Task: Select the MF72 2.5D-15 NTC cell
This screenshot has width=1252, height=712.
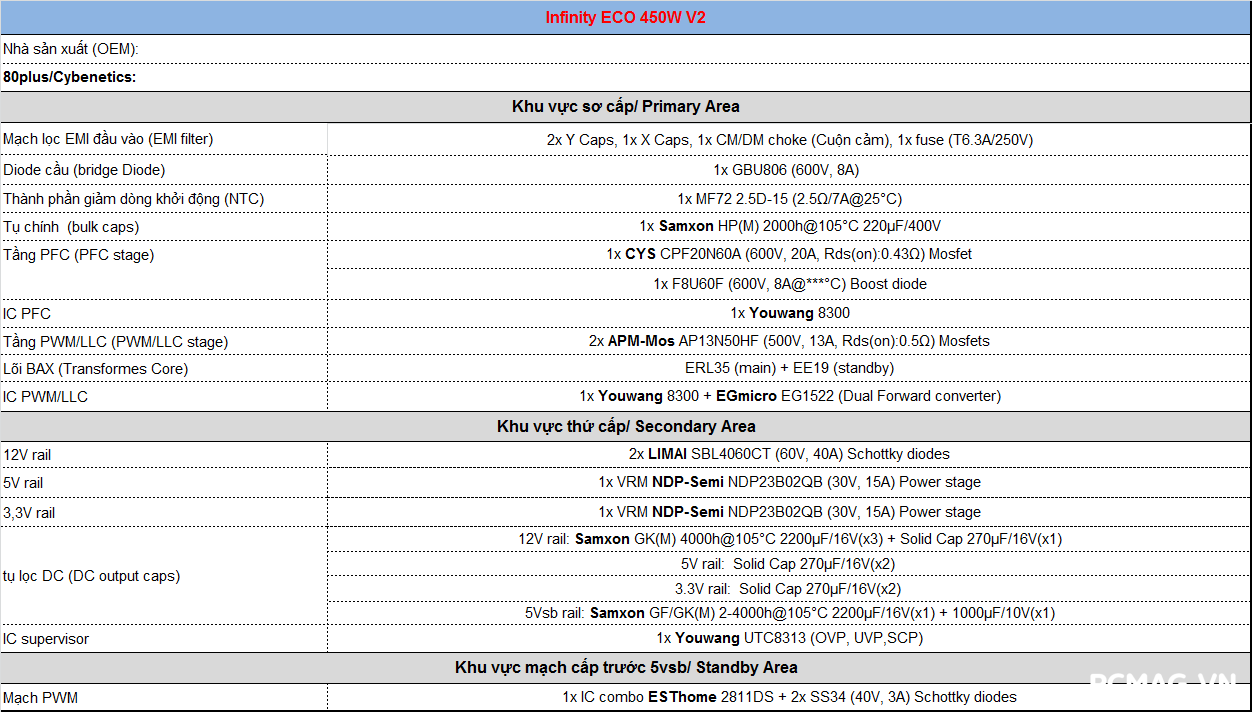Action: [789, 199]
